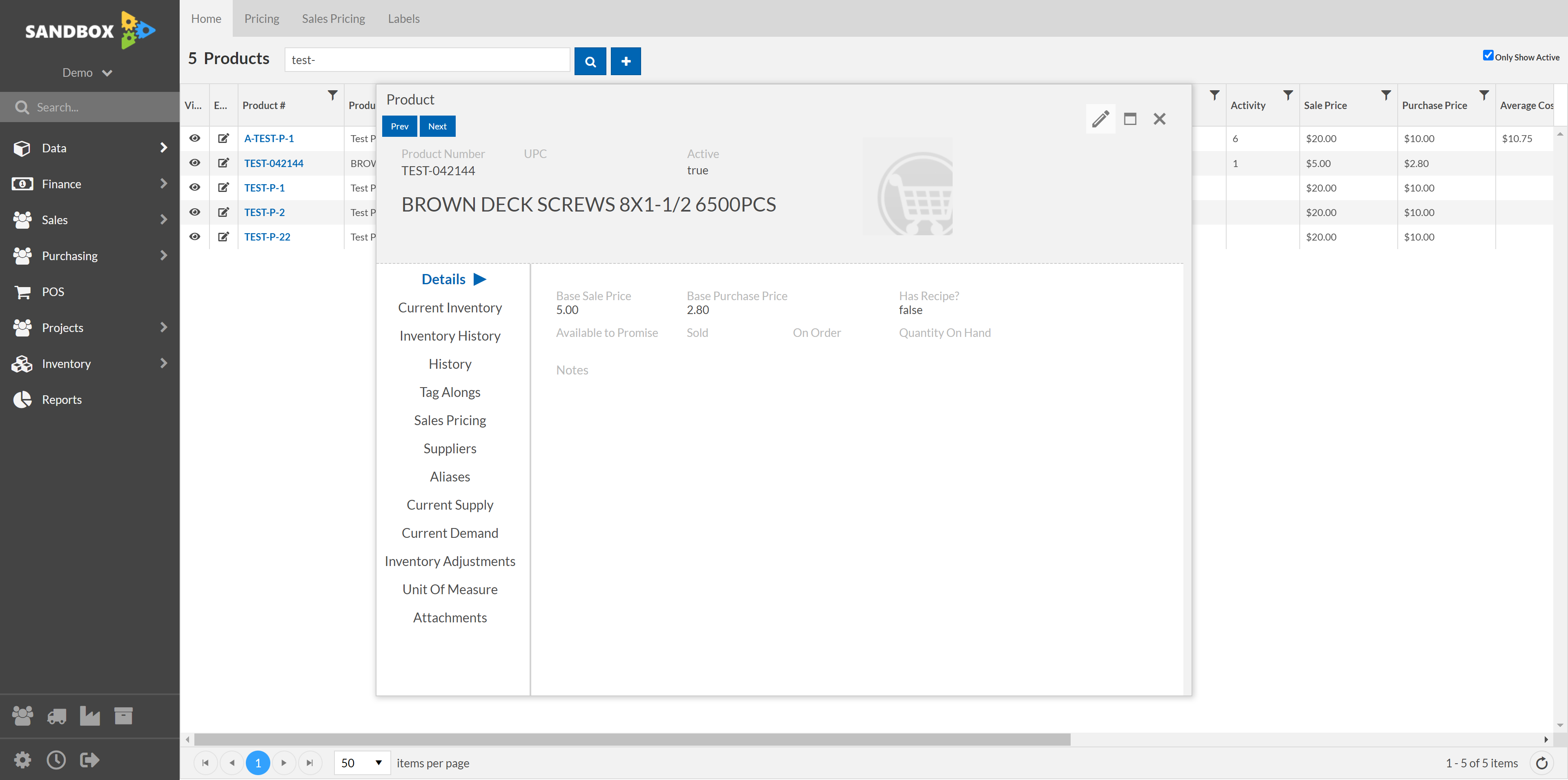Click the logout arrow icon in sidebar footer
Viewport: 1568px width, 780px height.
[89, 759]
